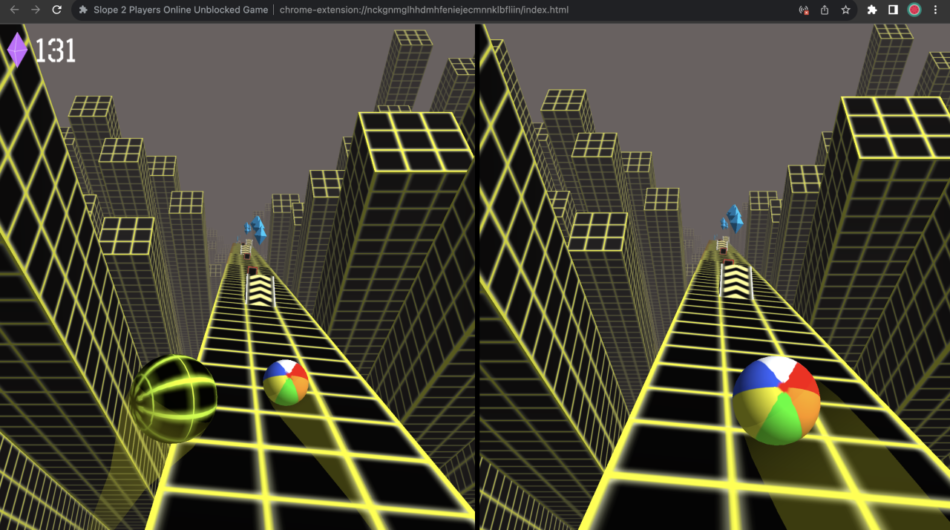Click the extension puzzle icon left of page title

coord(83,10)
